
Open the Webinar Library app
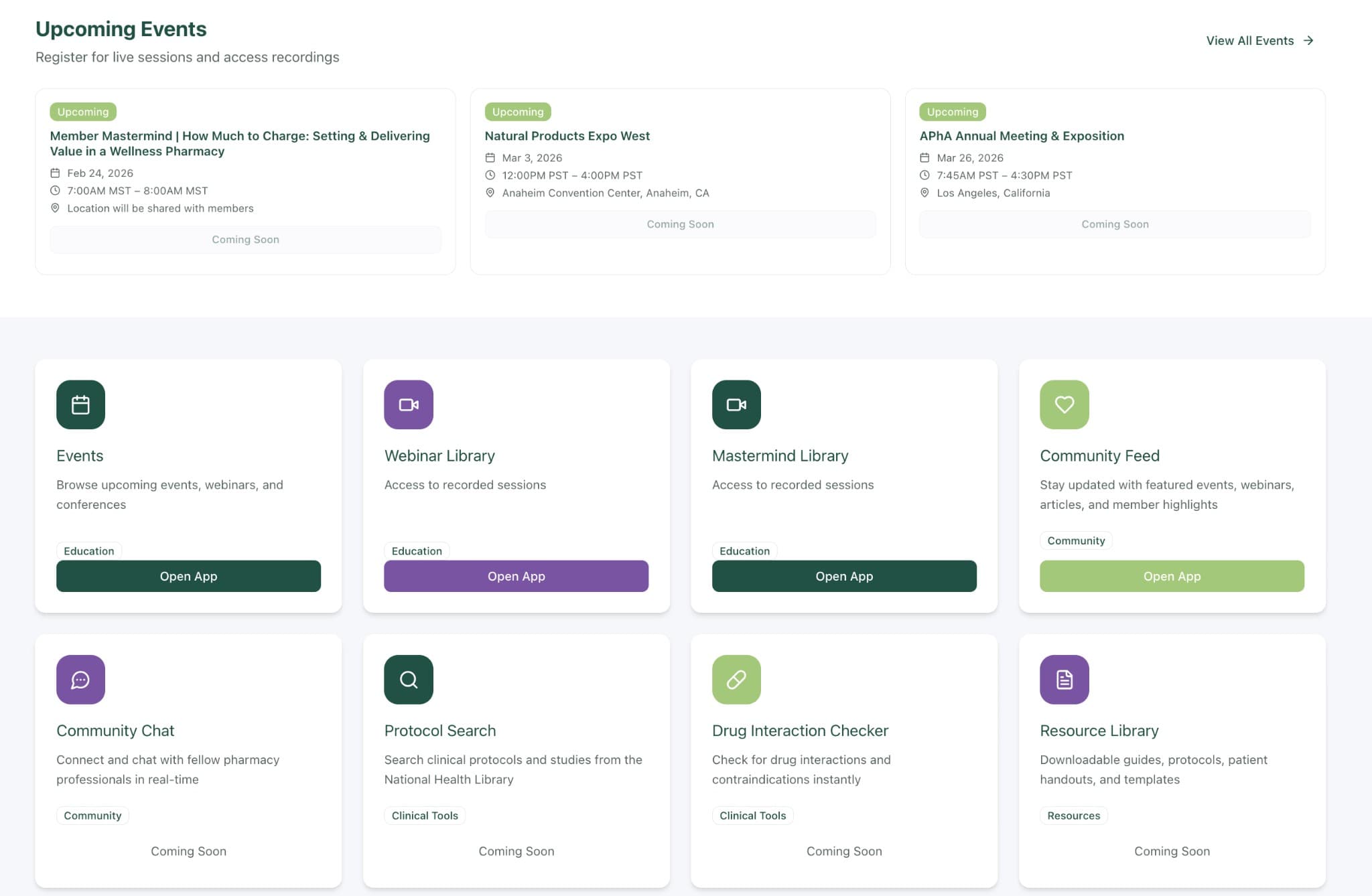[x=516, y=576]
